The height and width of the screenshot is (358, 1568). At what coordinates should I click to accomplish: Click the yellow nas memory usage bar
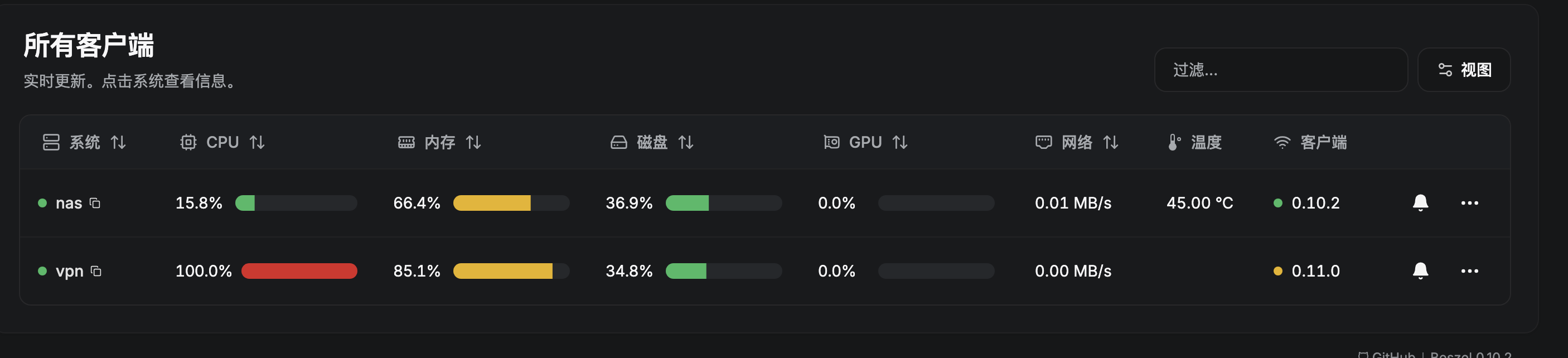pos(492,203)
